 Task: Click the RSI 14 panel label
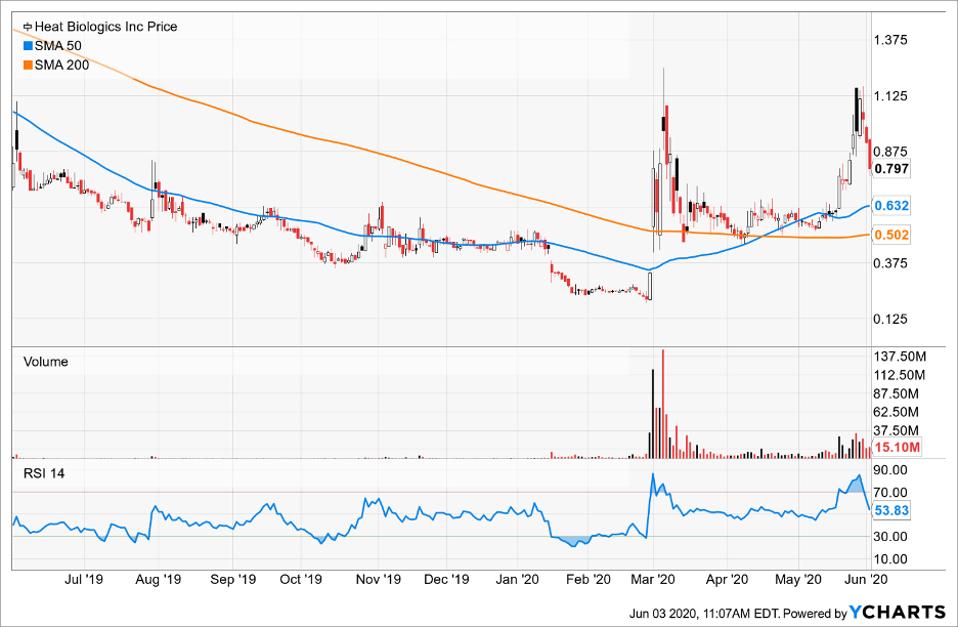tap(44, 474)
